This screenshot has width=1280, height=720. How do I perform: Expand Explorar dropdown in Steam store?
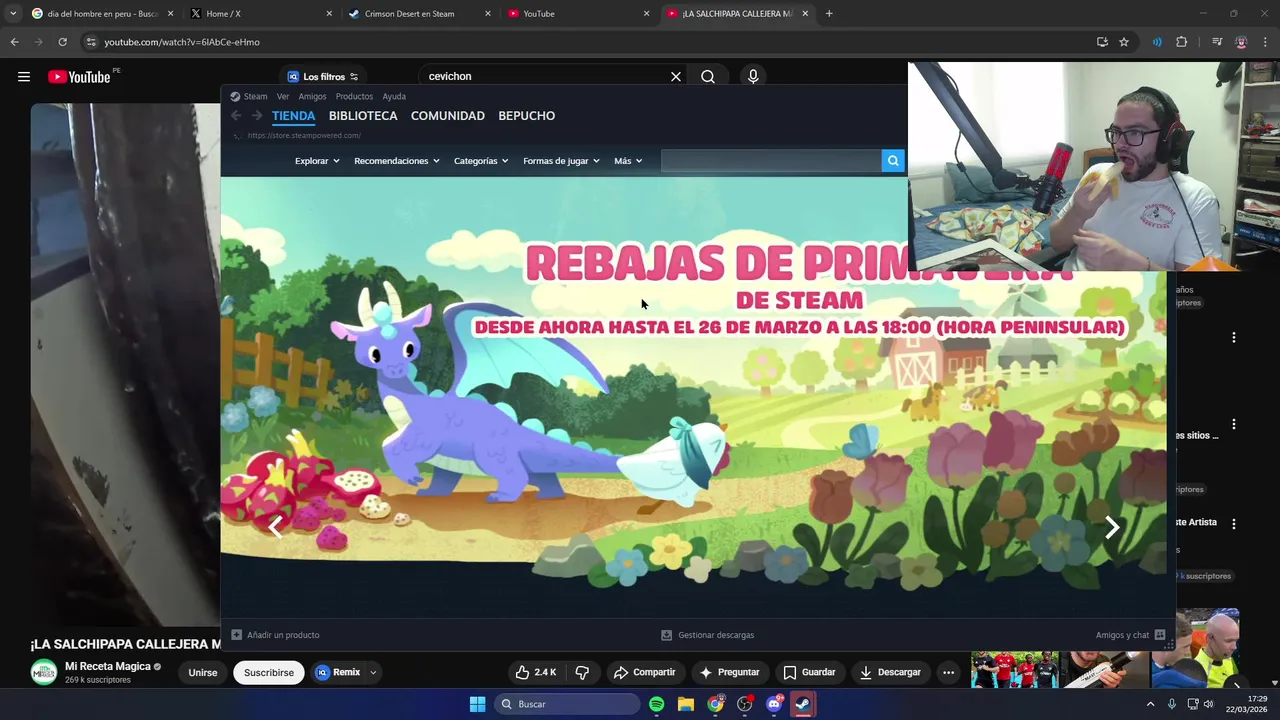(317, 161)
